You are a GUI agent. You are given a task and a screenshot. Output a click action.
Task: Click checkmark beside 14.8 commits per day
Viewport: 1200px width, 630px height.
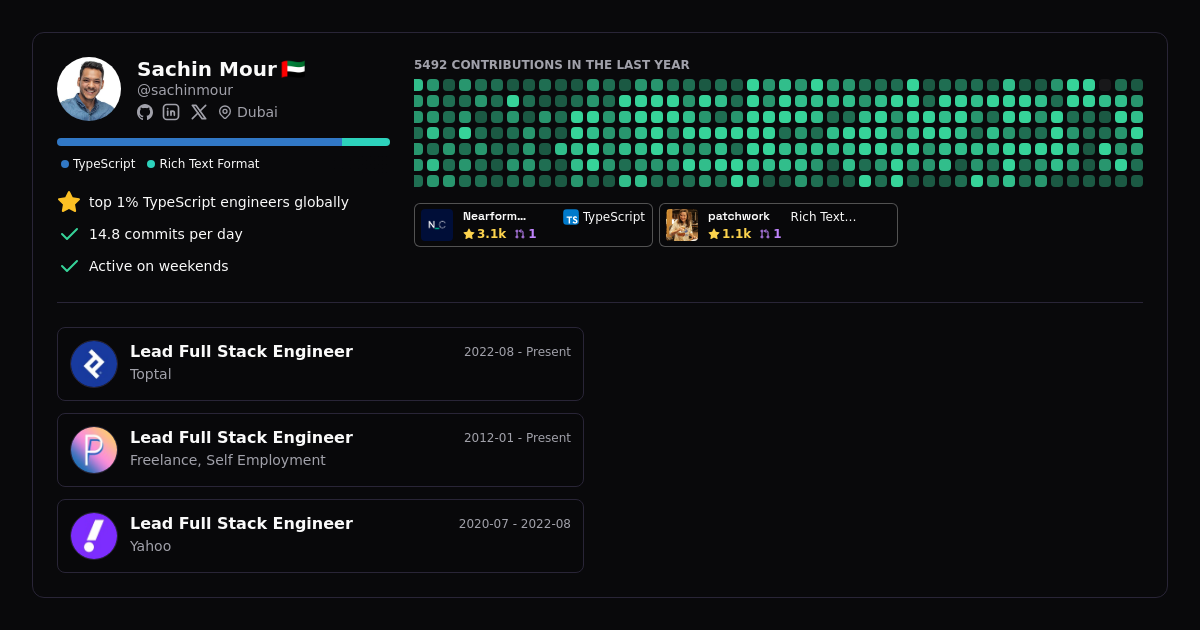(x=69, y=234)
